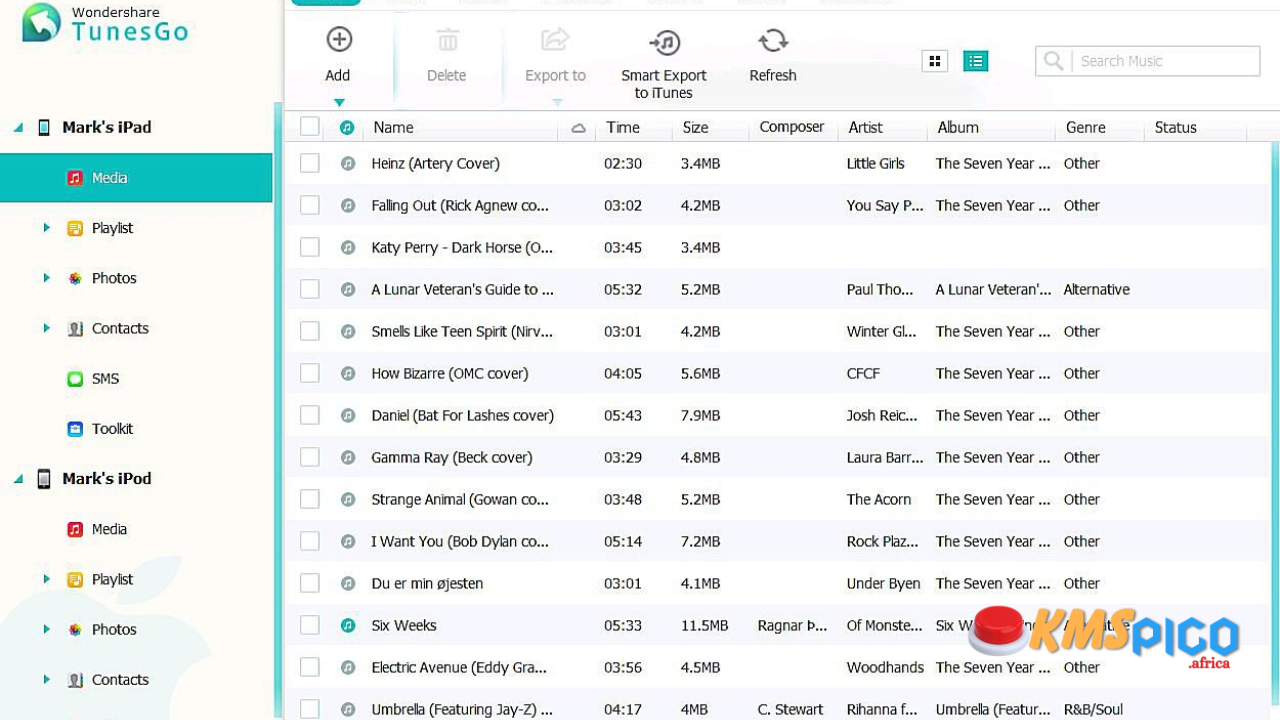Select Electric Avenue song name
The image size is (1280, 720).
[x=460, y=667]
